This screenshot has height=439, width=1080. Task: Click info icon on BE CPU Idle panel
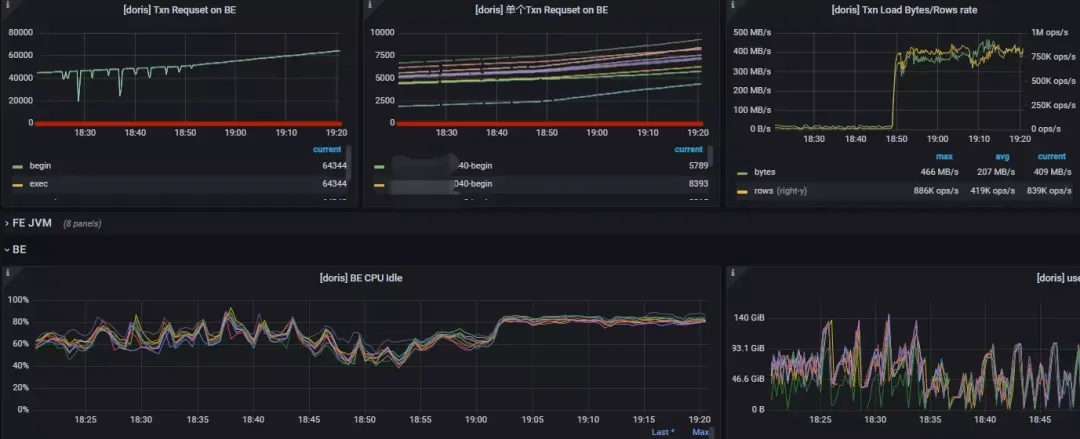[7, 273]
